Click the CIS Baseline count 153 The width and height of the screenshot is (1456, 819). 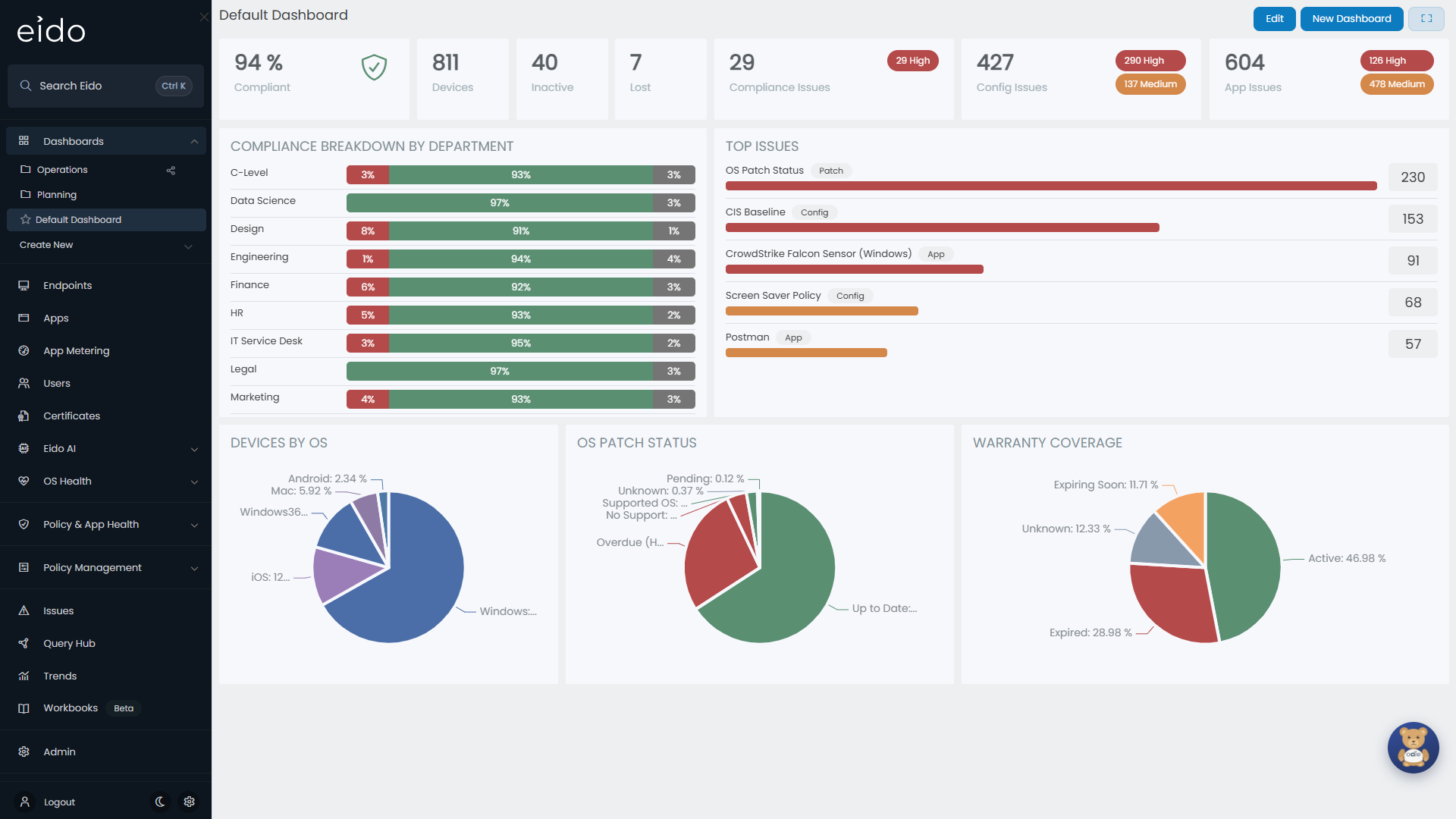(1413, 219)
